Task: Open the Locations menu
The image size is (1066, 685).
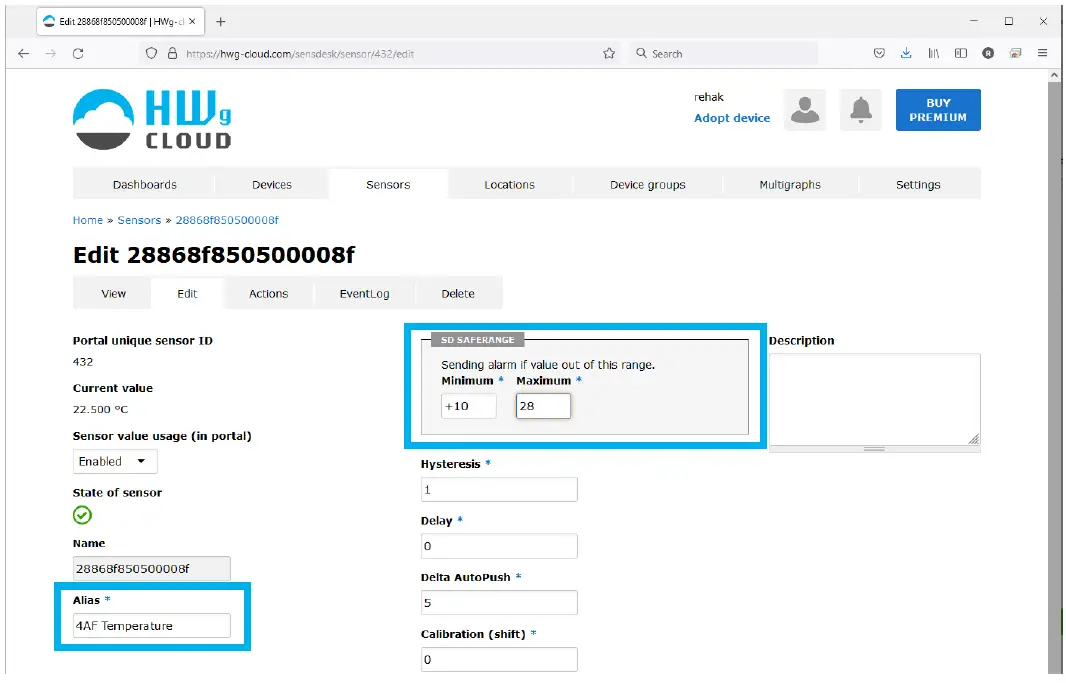Action: pyautogui.click(x=509, y=185)
